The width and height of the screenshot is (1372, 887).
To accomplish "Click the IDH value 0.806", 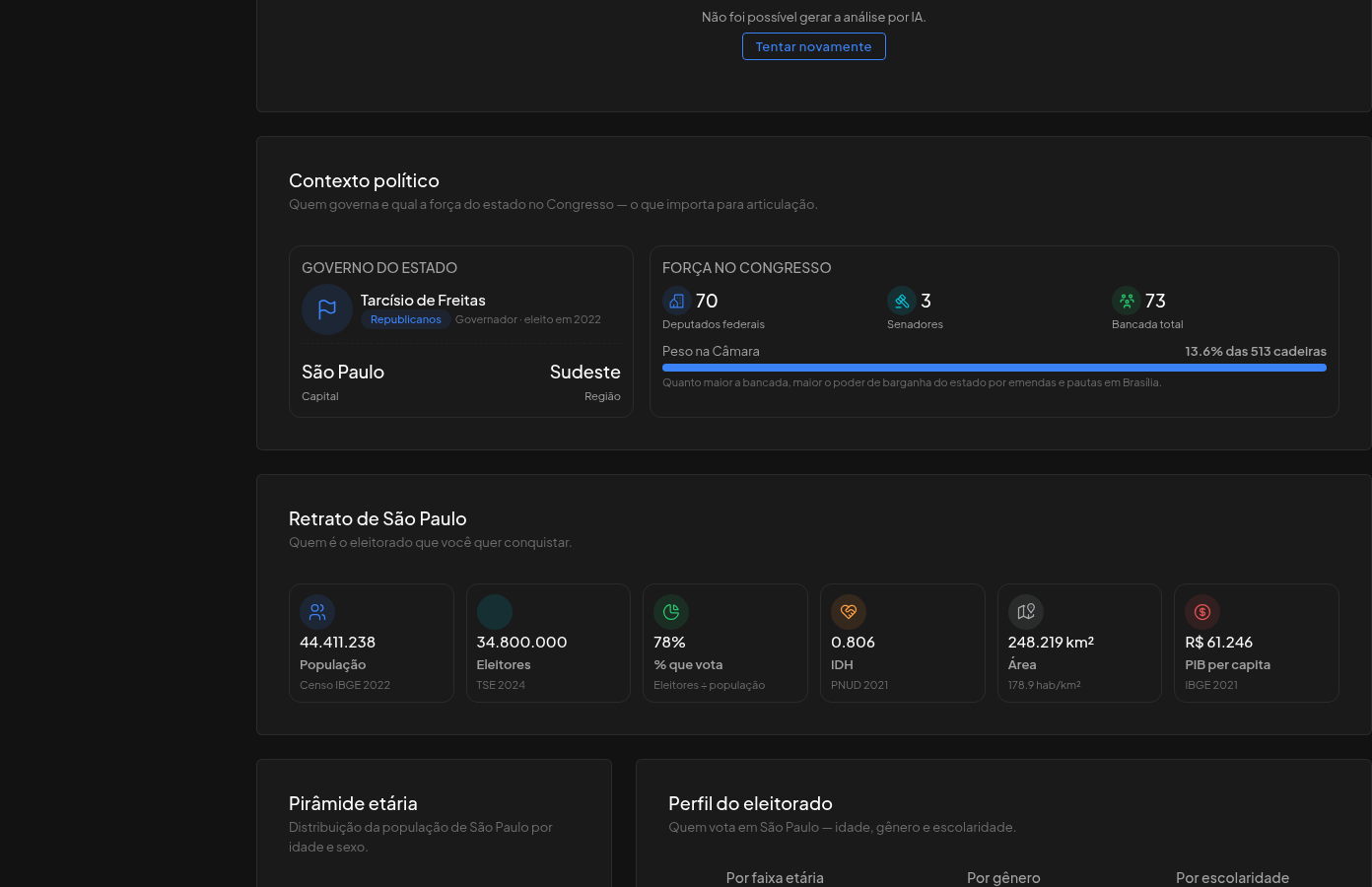I will tap(854, 642).
